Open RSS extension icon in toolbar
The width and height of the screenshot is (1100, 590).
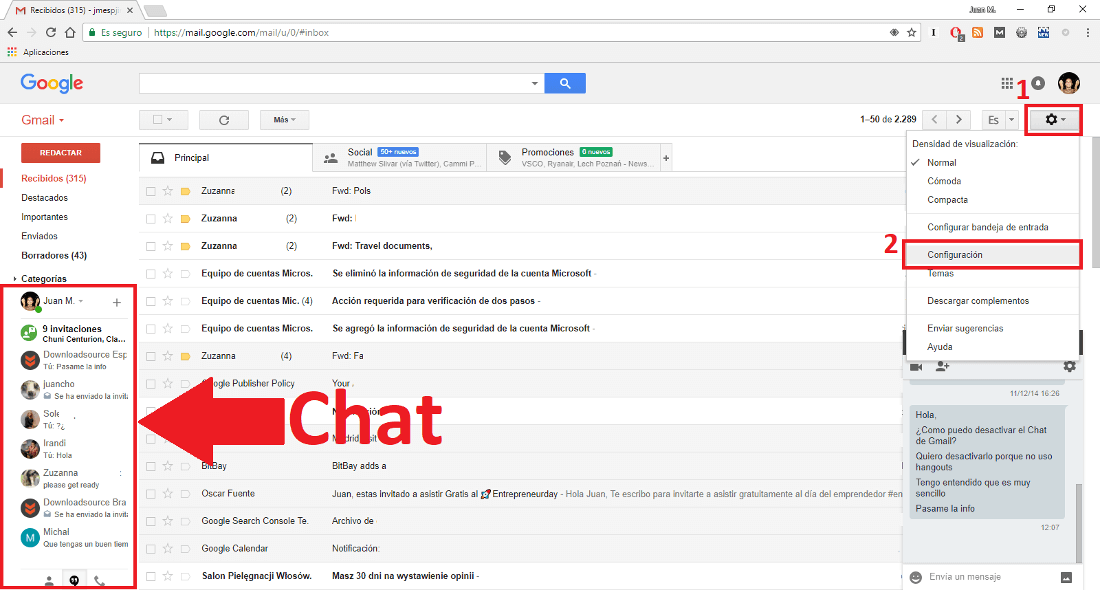[977, 32]
